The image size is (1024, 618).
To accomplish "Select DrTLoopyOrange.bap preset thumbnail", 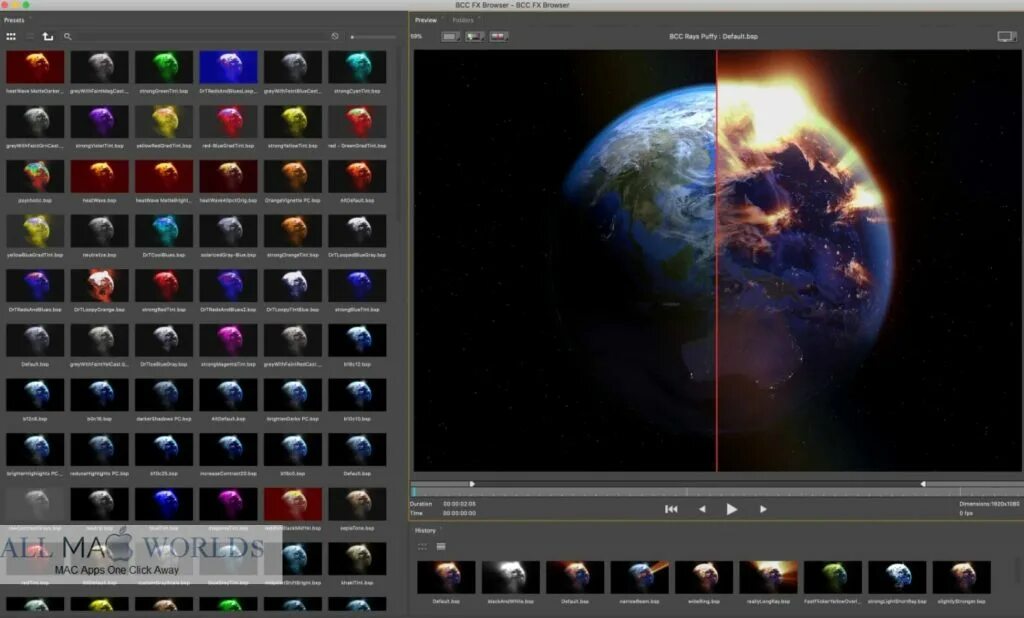I will coord(99,285).
